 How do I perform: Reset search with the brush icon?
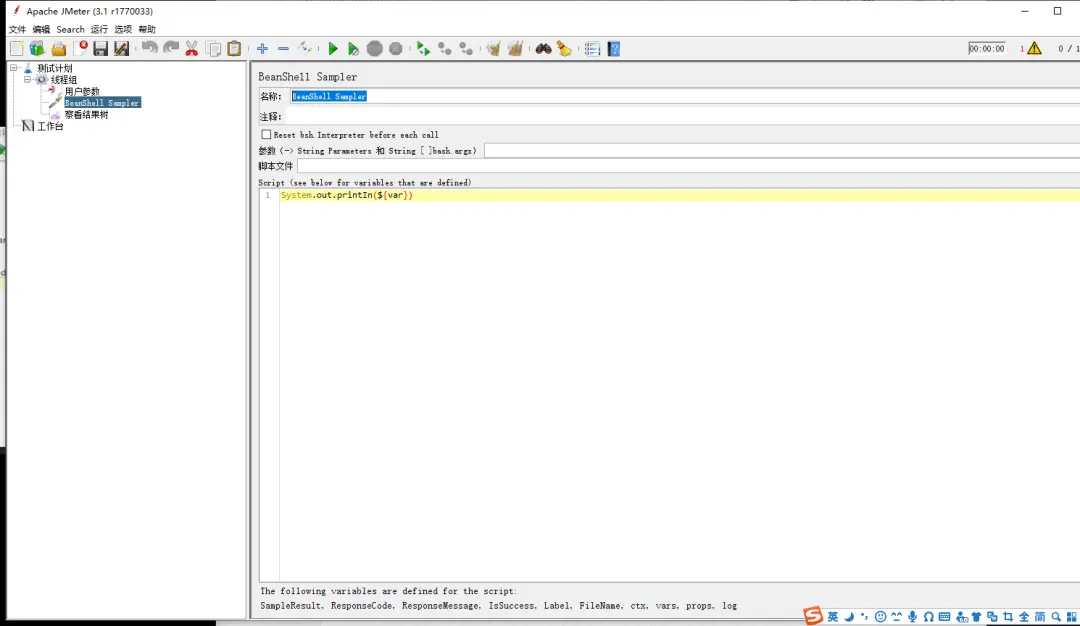(x=564, y=48)
